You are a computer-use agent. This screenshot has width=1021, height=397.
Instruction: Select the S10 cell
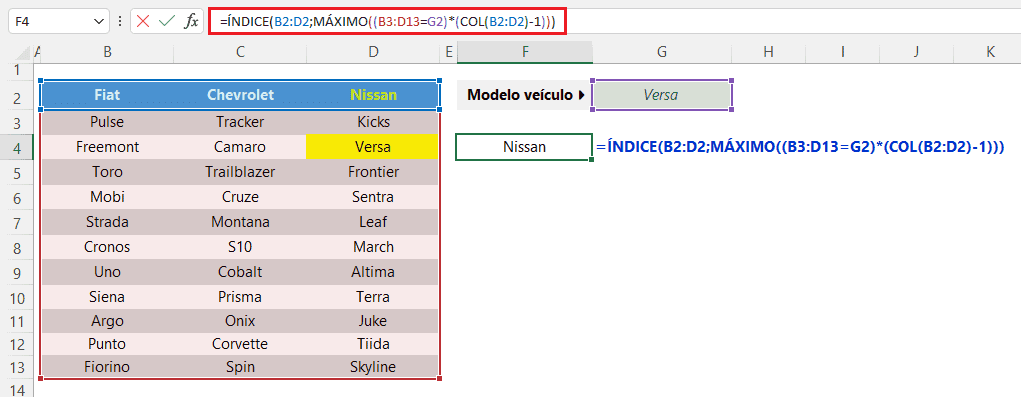[240, 247]
